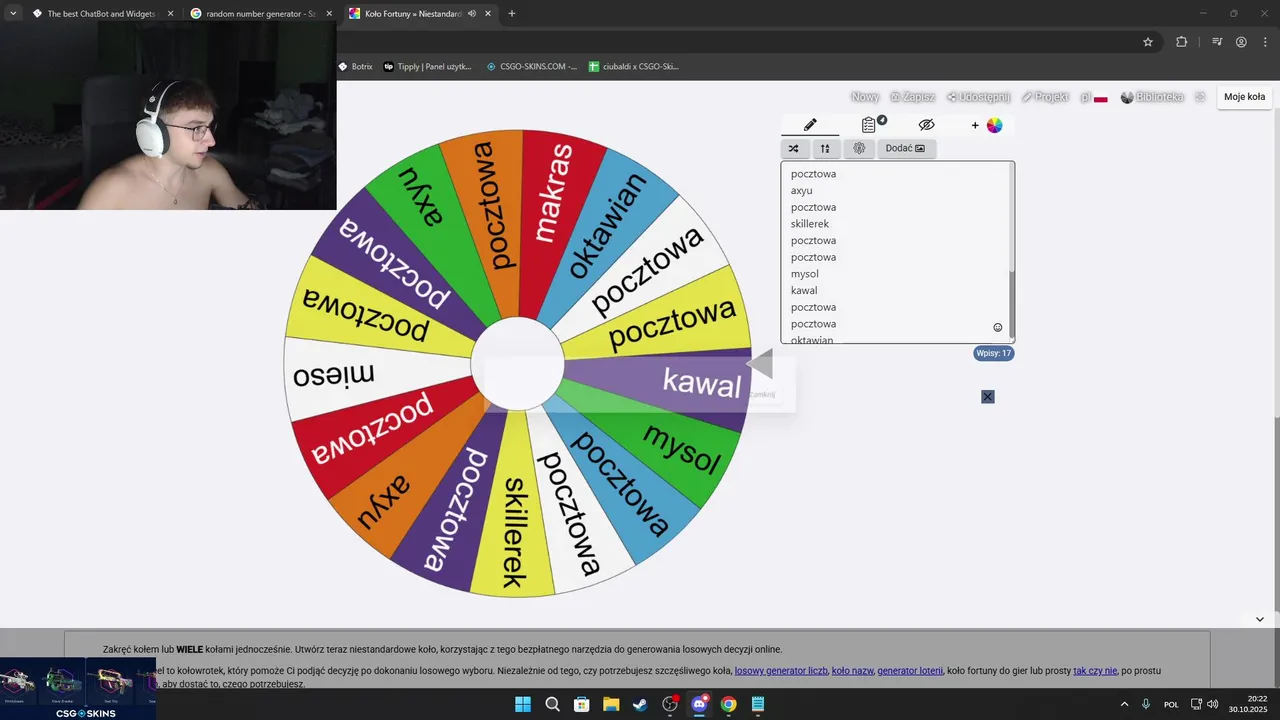Open Google Chrome taskbar icon
The width and height of the screenshot is (1280, 720).
click(x=728, y=704)
